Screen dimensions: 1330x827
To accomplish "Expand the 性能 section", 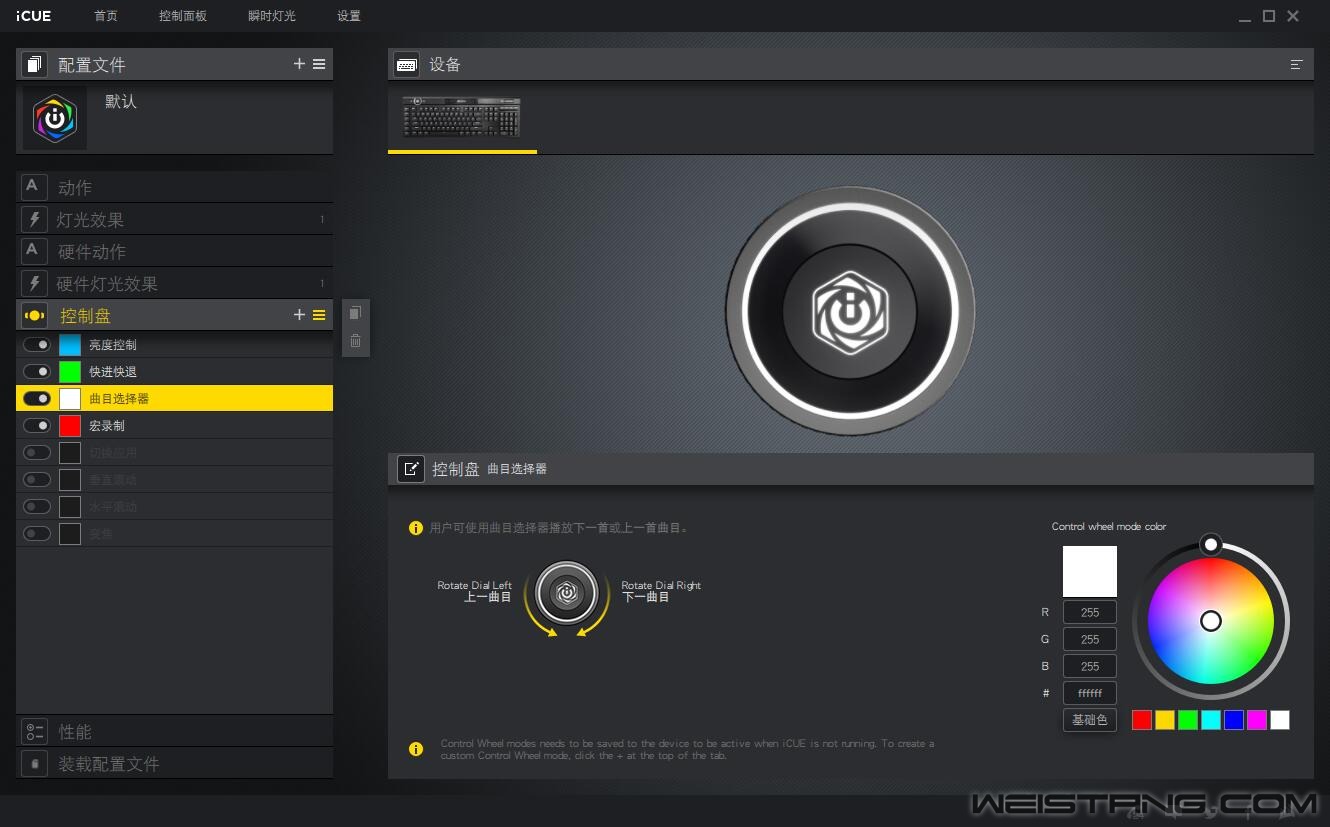I will (174, 731).
